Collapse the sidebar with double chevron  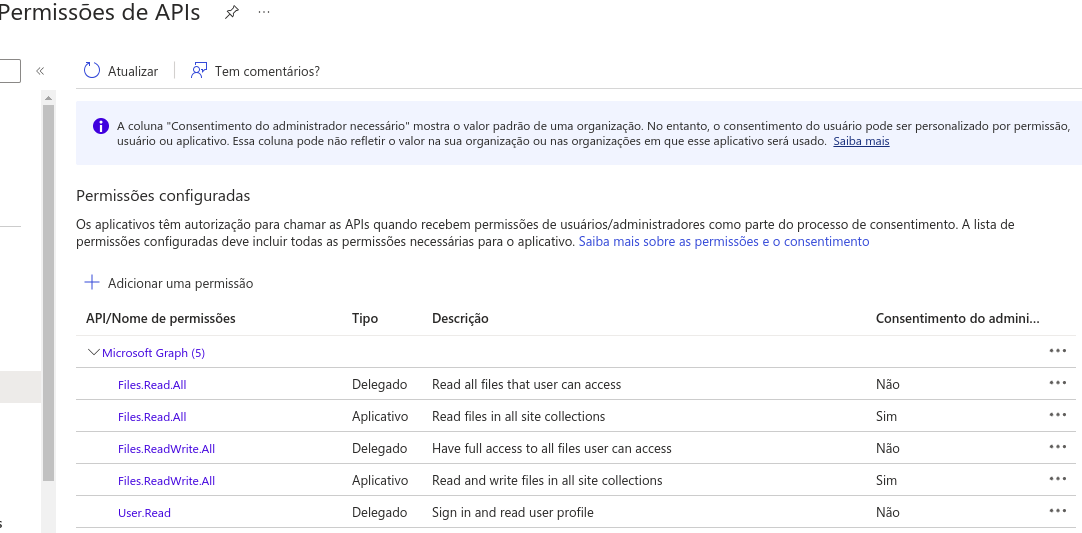point(40,70)
